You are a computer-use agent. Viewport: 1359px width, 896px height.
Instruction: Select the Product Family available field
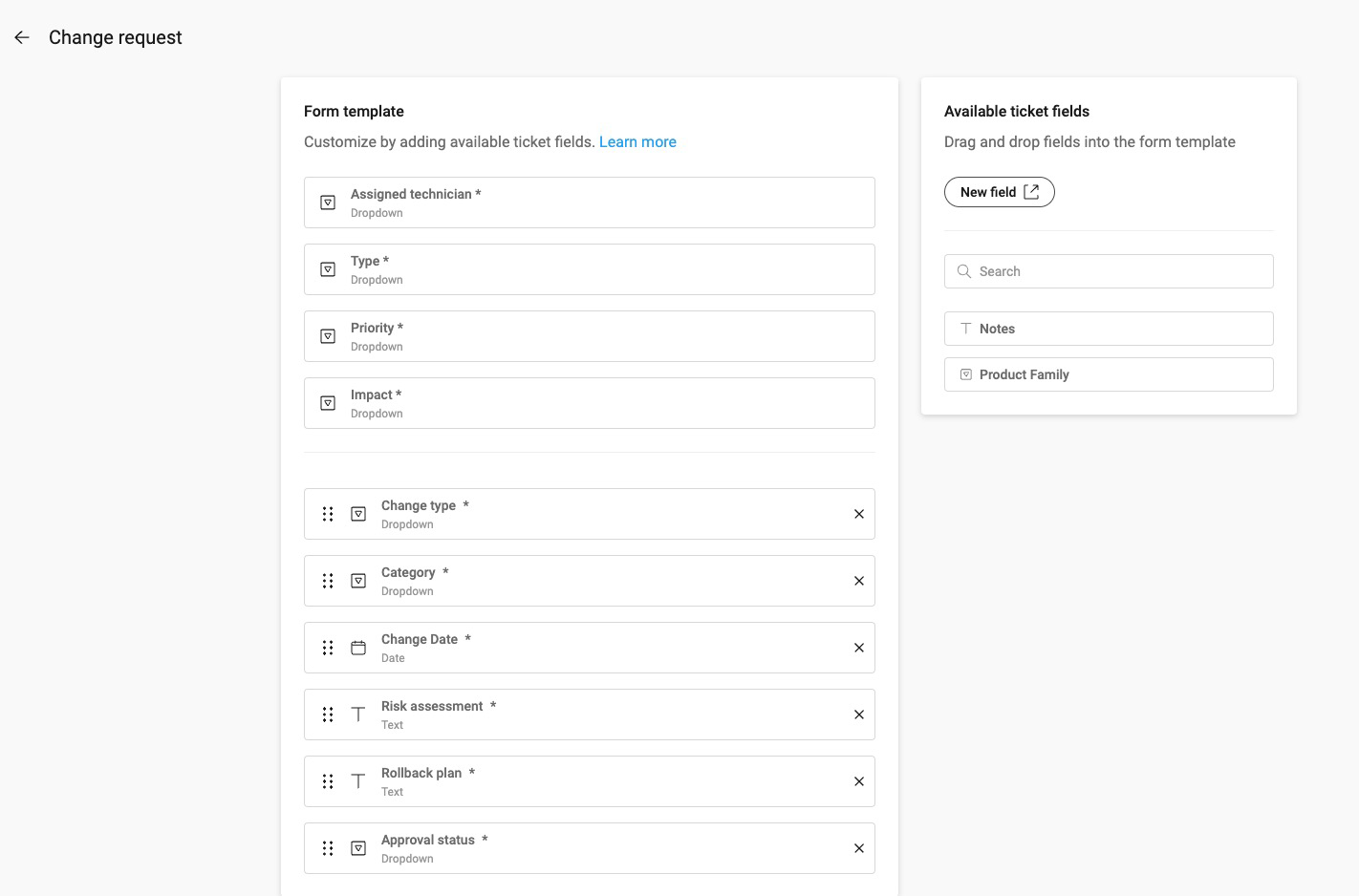(1109, 374)
